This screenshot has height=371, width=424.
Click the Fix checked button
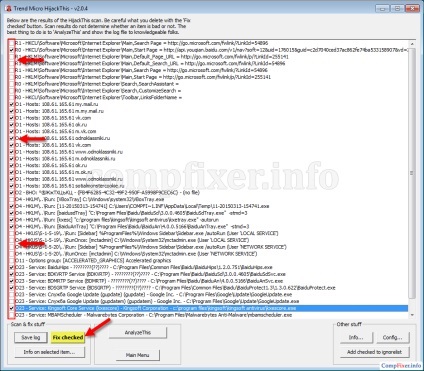pos(68,337)
